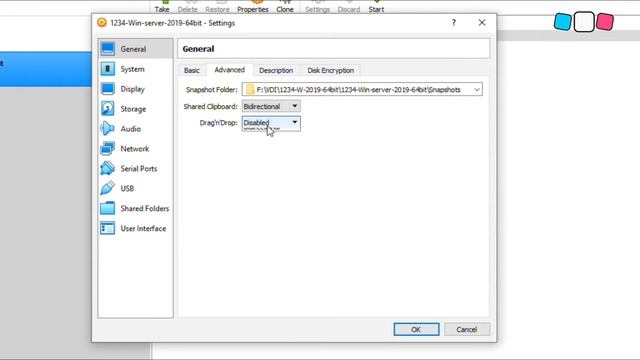The width and height of the screenshot is (640, 360).
Task: Select the Shared Folders label text
Action: [145, 208]
